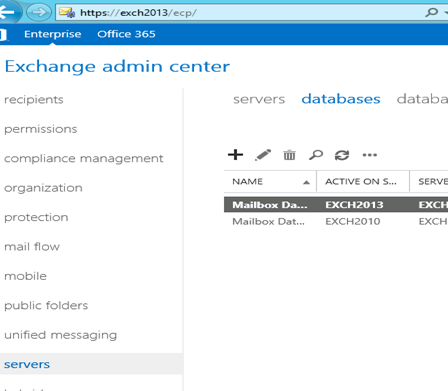Click the NAME column sort arrow
Image resolution: width=448 pixels, height=391 pixels.
click(x=306, y=182)
